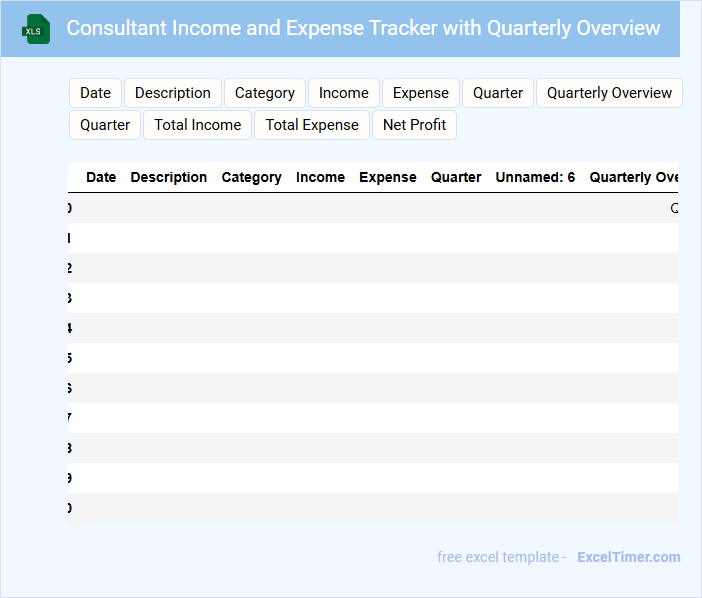The height and width of the screenshot is (598, 702).
Task: Select the Income column header in table
Action: point(320,177)
